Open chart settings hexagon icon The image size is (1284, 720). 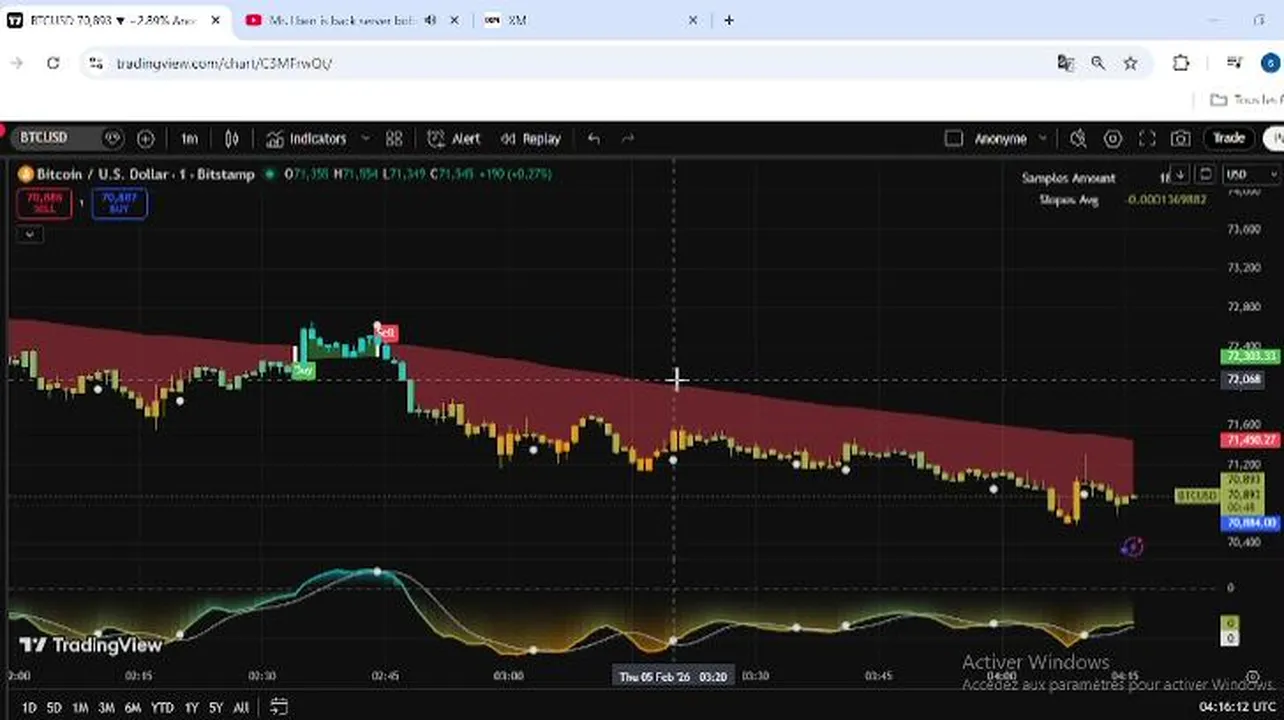pyautogui.click(x=1113, y=138)
